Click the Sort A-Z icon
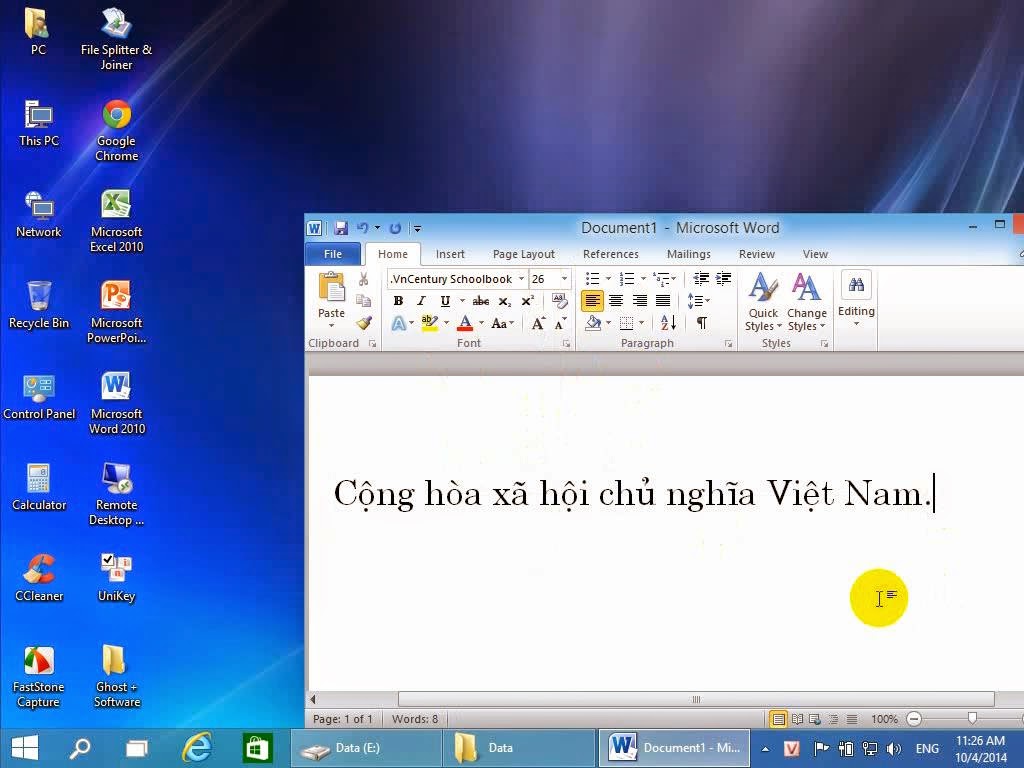Screen dimensions: 1024x768 (668, 323)
